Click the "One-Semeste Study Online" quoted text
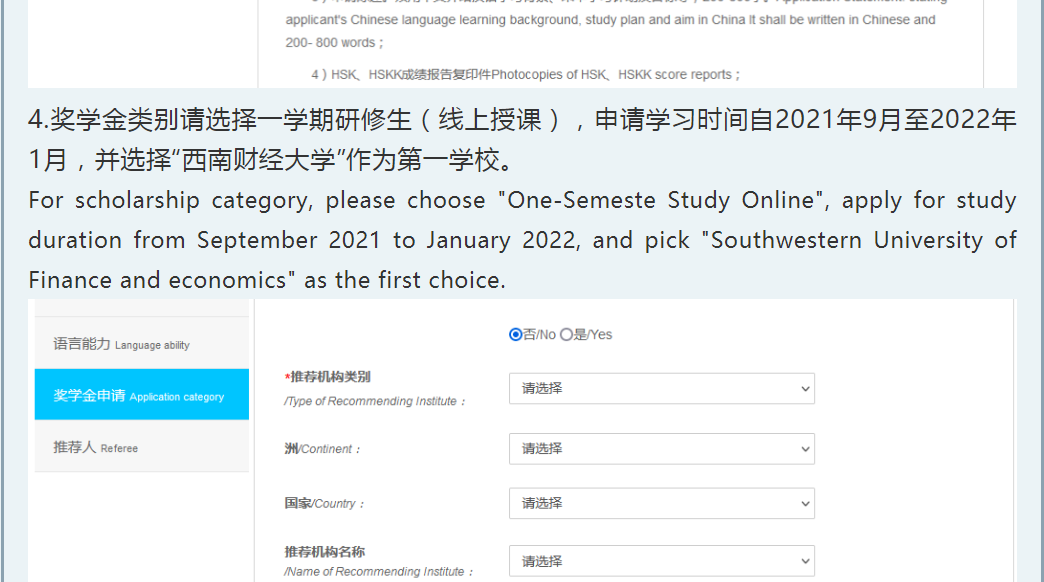The height and width of the screenshot is (582, 1044). [x=662, y=200]
